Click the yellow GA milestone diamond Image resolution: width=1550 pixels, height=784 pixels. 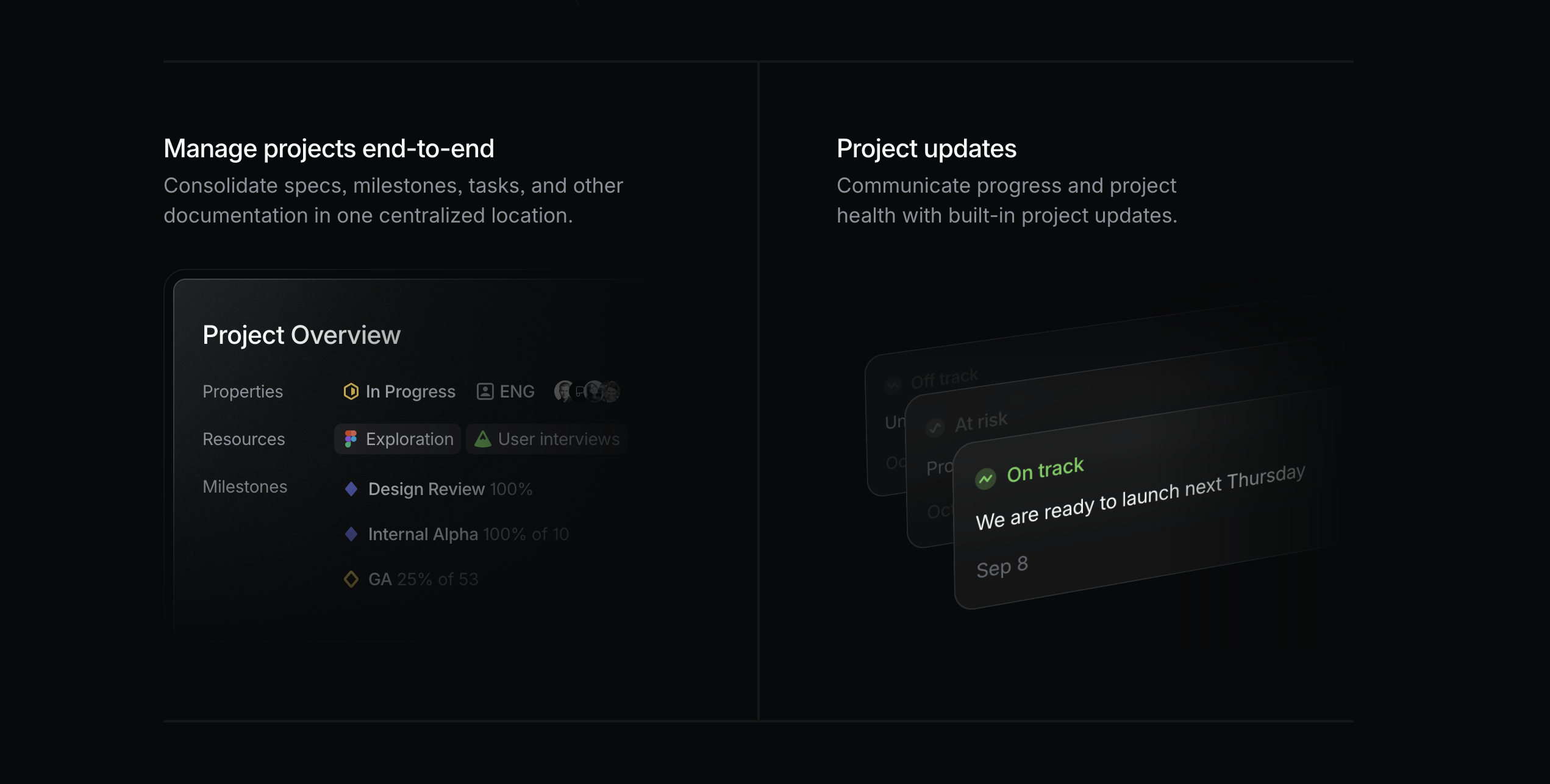tap(351, 579)
